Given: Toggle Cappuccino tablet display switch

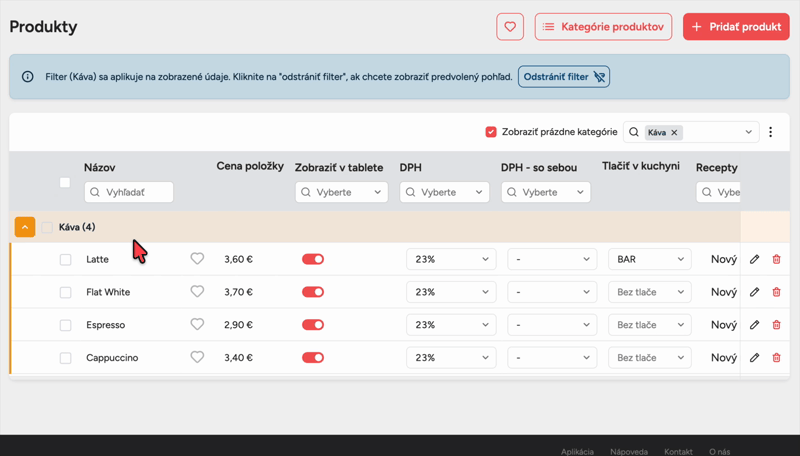Looking at the screenshot, I should [x=313, y=358].
